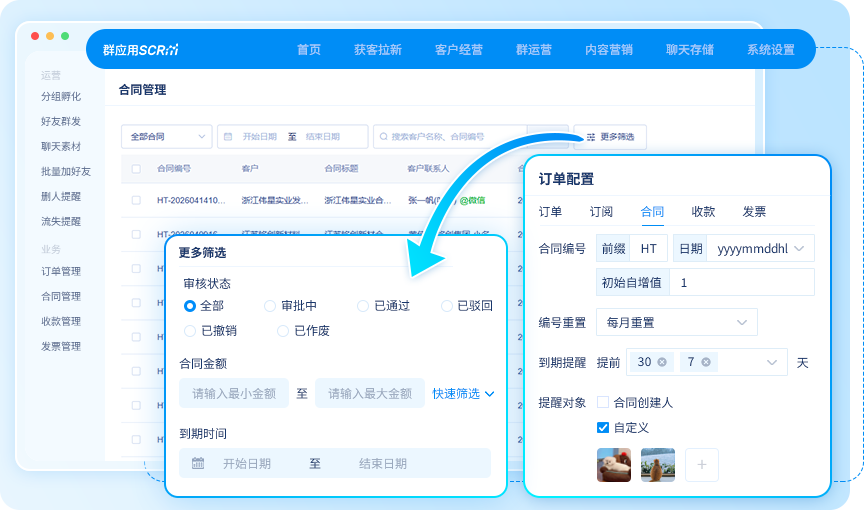Uncheck the 自定义 checkbox
864x510 pixels.
tap(603, 427)
